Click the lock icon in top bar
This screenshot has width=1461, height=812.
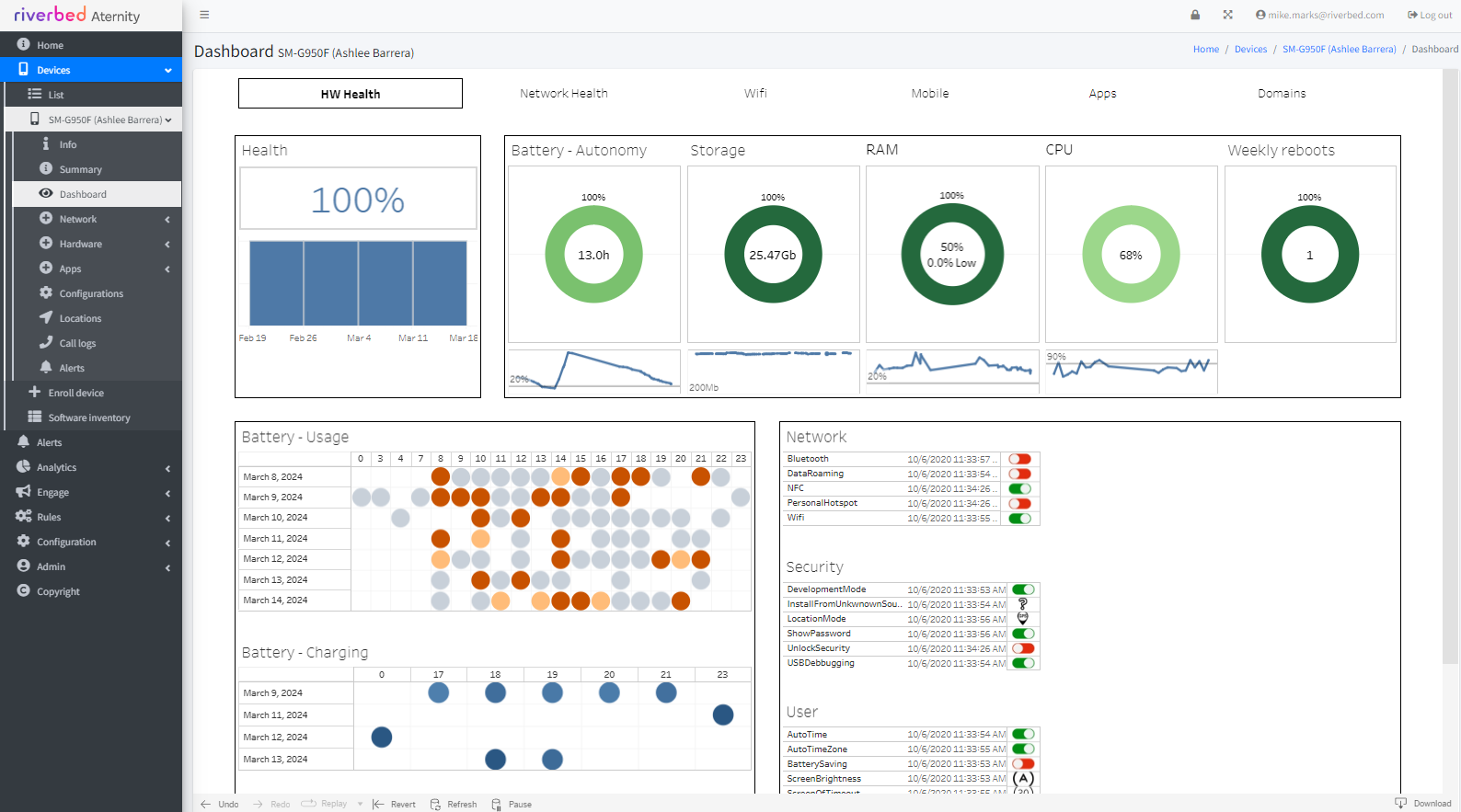pyautogui.click(x=1195, y=15)
